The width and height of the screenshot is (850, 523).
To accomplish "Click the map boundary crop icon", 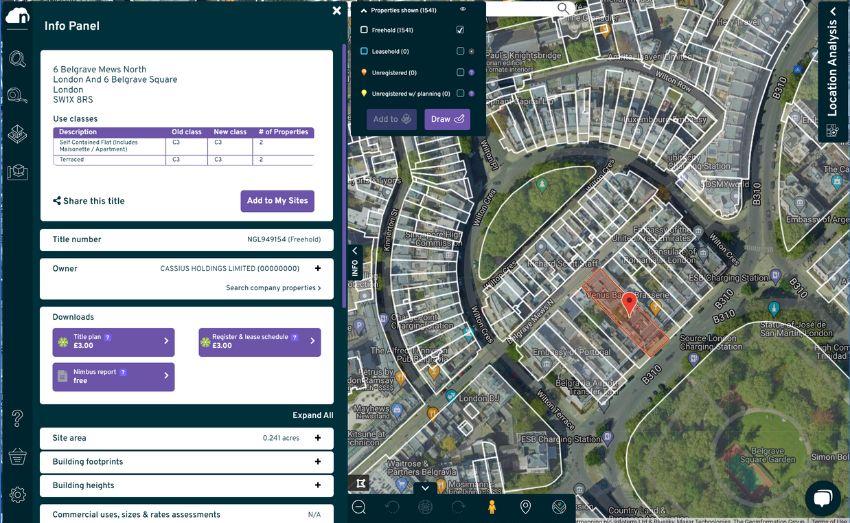I will pyautogui.click(x=360, y=483).
